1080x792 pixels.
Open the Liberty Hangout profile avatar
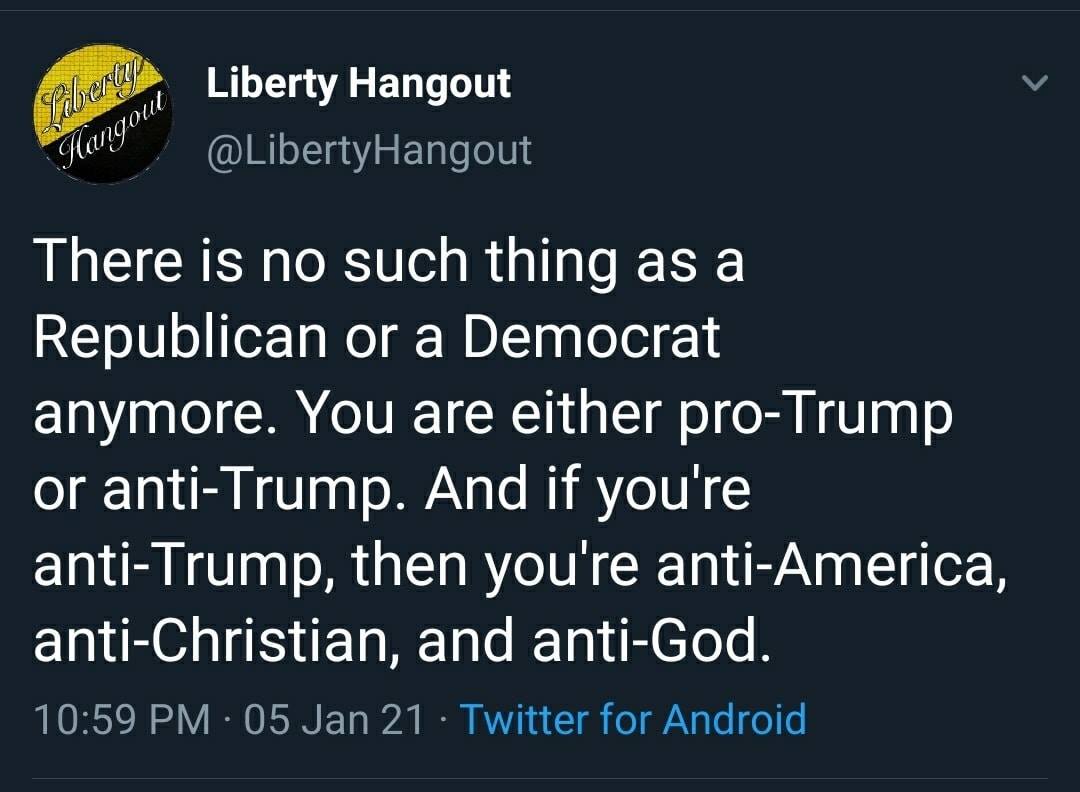pos(103,113)
